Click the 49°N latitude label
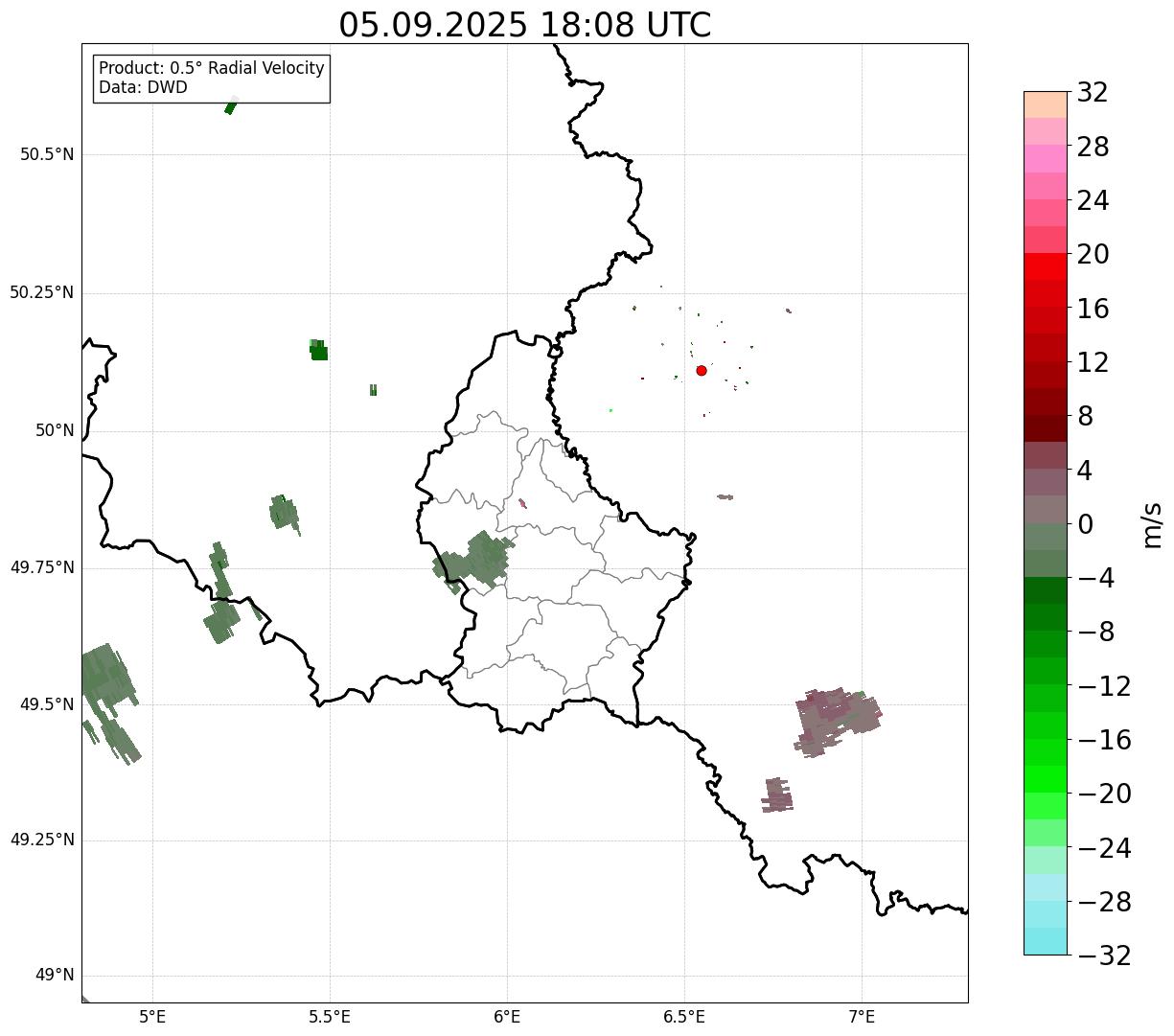 coord(55,976)
